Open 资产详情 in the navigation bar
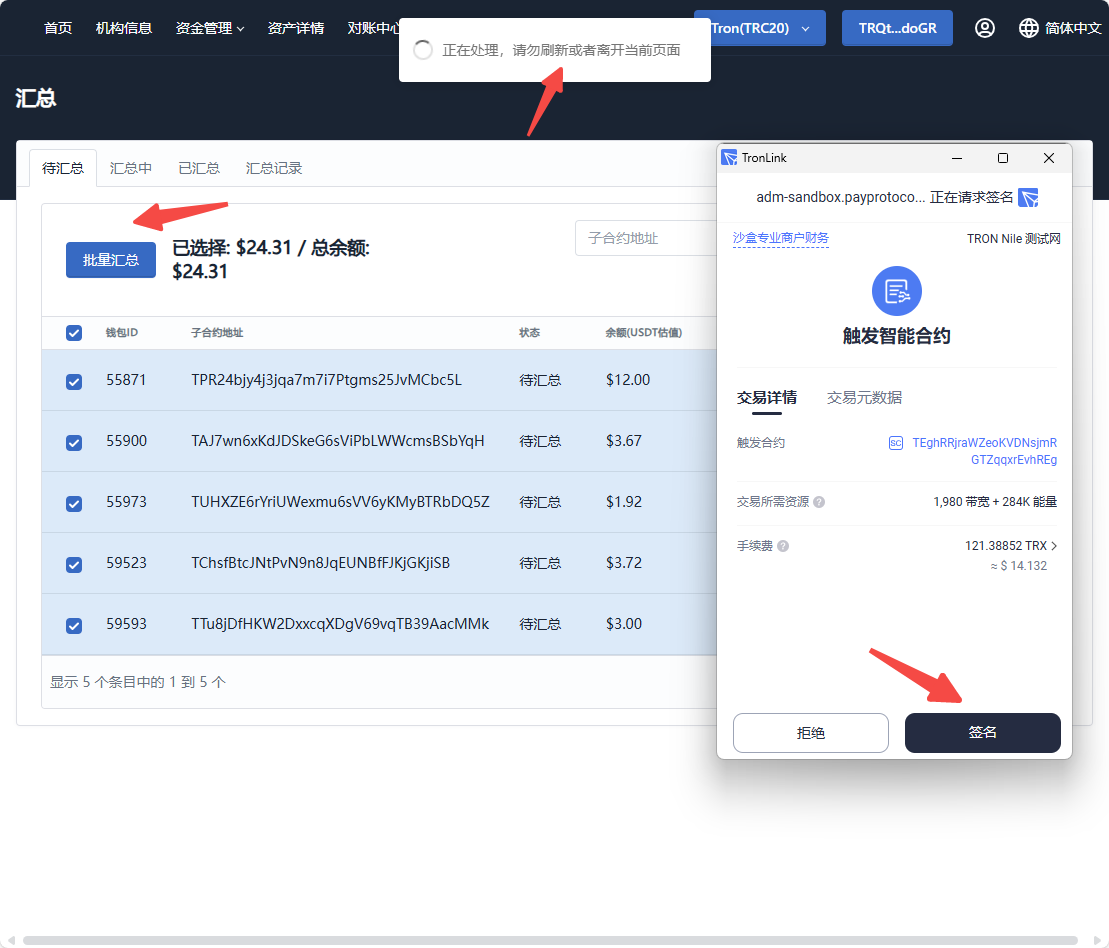Screen dimensions: 1109x948 (296, 28)
